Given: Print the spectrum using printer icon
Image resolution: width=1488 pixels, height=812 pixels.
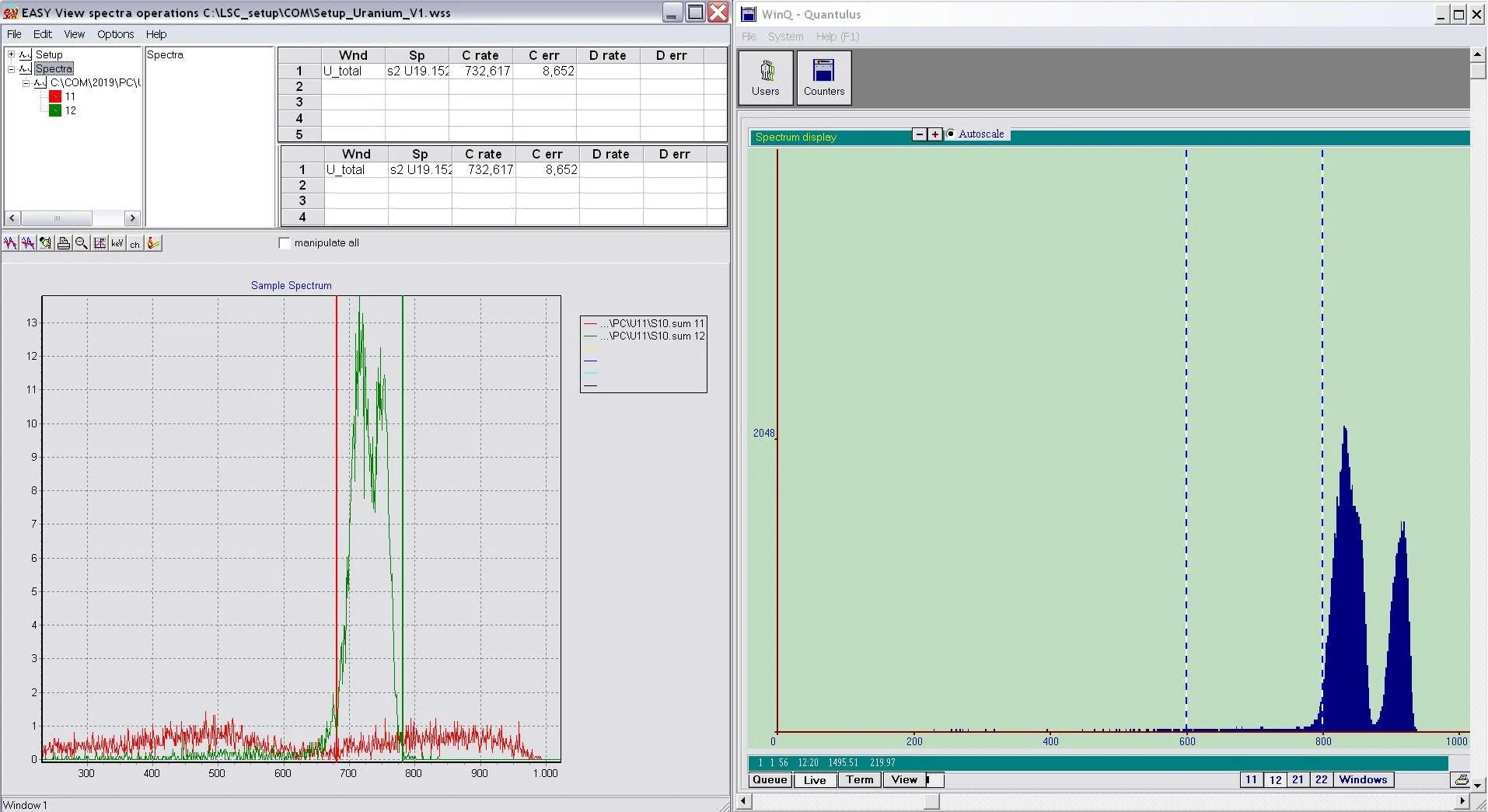Looking at the screenshot, I should tap(64, 243).
